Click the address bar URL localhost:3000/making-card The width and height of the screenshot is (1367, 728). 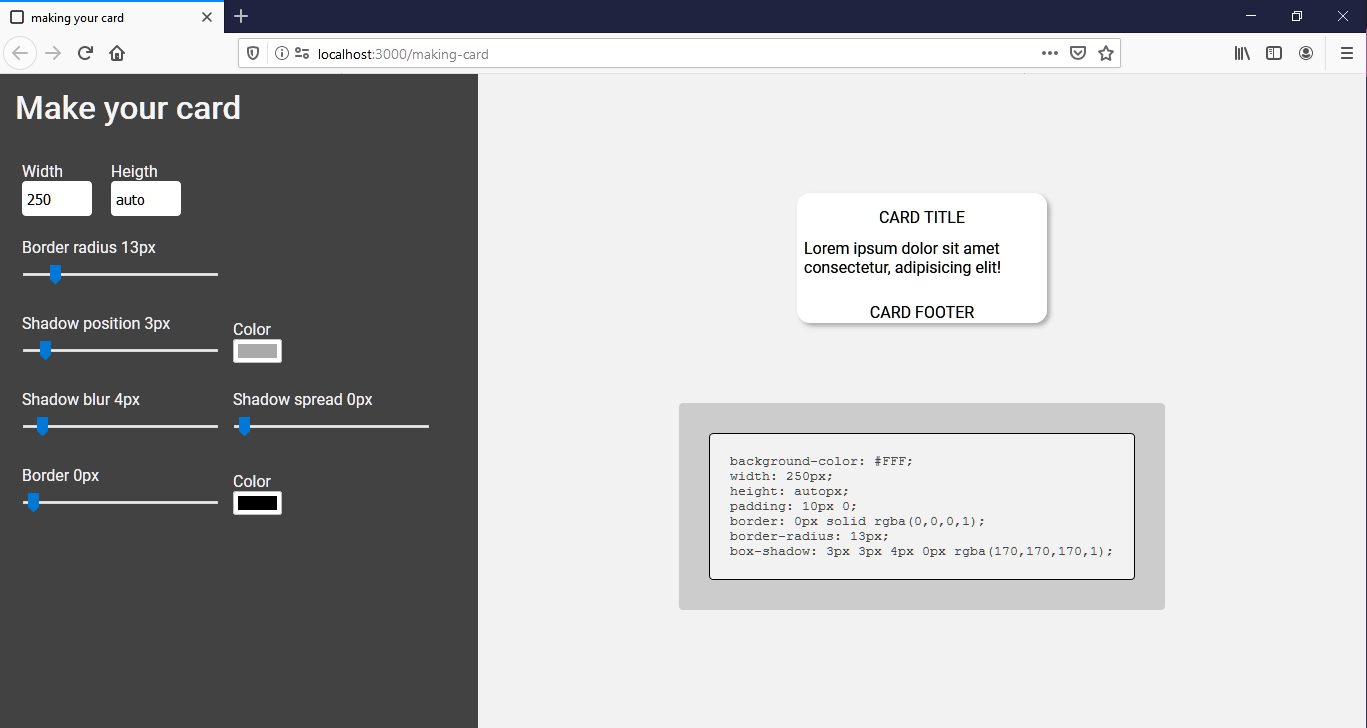pos(403,54)
